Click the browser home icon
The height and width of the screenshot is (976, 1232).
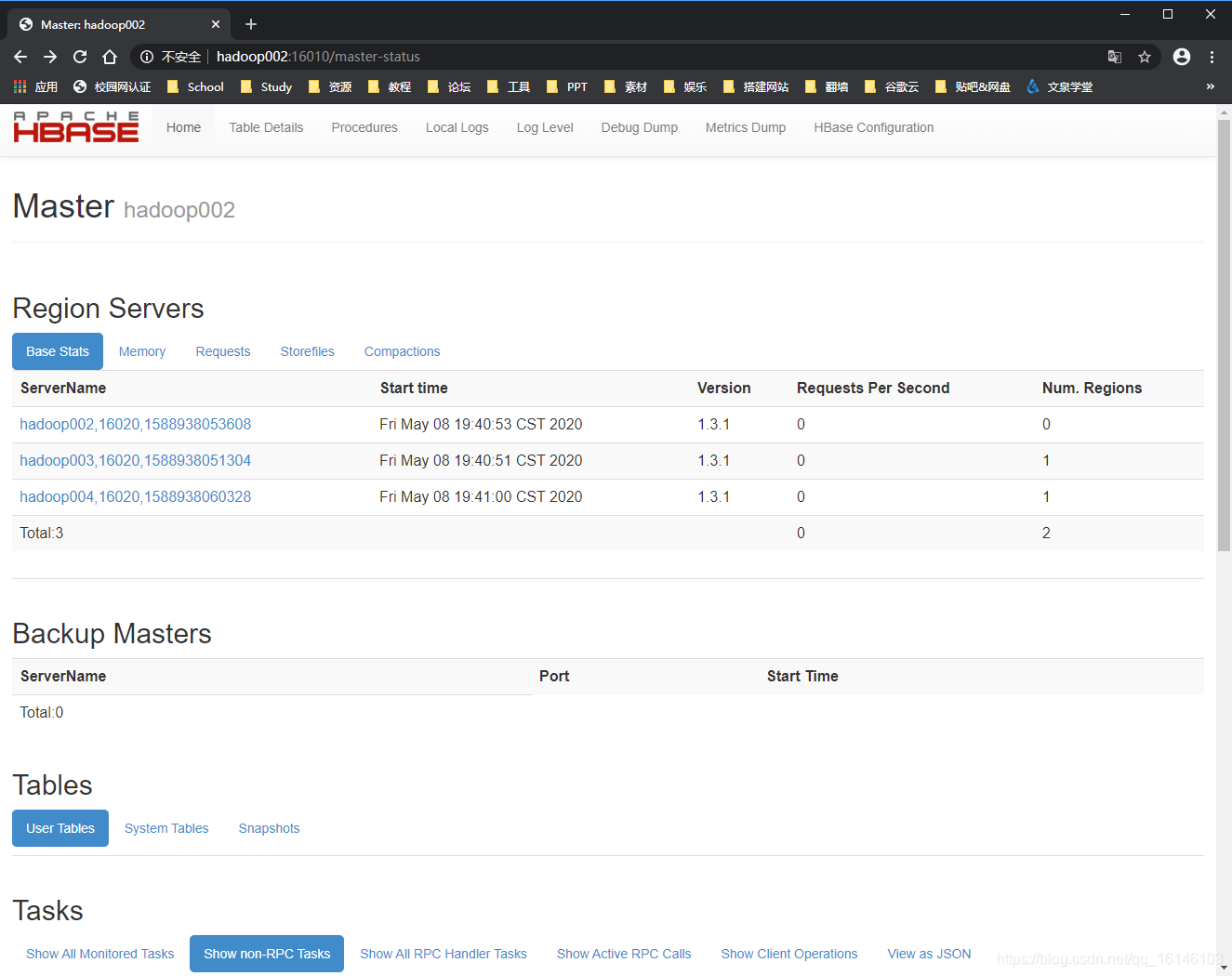click(110, 57)
